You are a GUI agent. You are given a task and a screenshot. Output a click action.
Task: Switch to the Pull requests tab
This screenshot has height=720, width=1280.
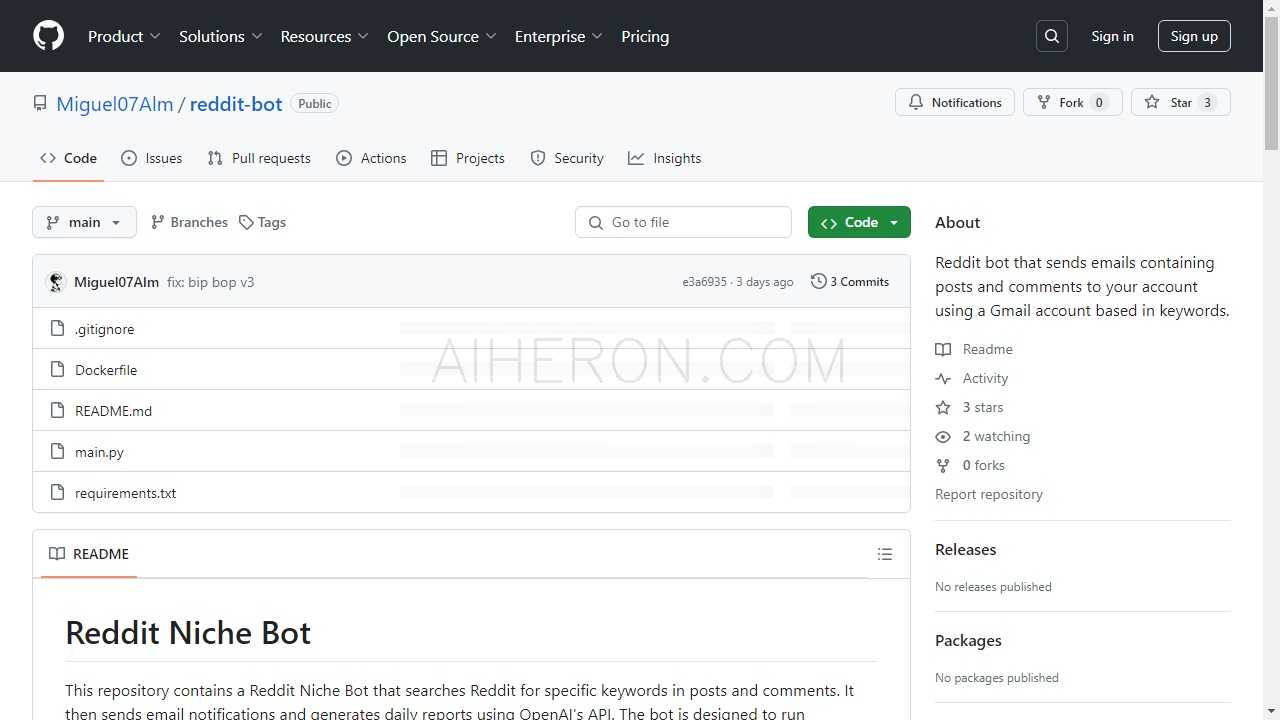259,158
